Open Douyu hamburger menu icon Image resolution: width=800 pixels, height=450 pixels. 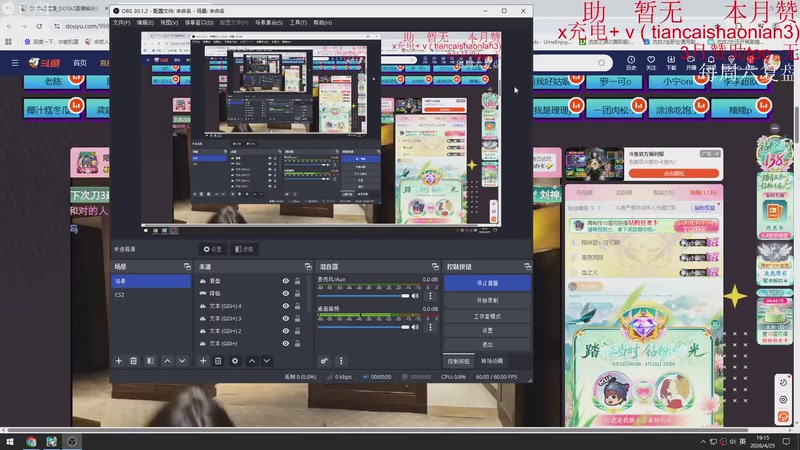click(x=15, y=63)
